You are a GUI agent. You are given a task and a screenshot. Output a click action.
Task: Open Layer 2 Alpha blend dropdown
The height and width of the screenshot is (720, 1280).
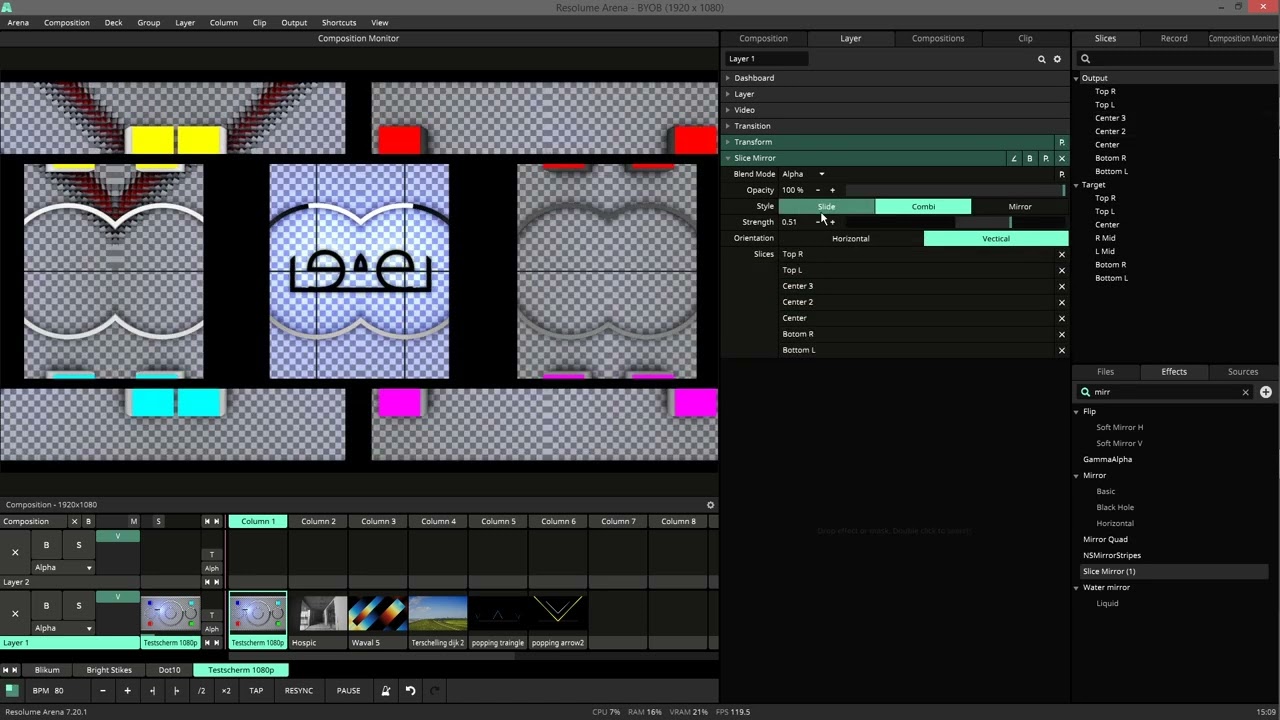[62, 568]
